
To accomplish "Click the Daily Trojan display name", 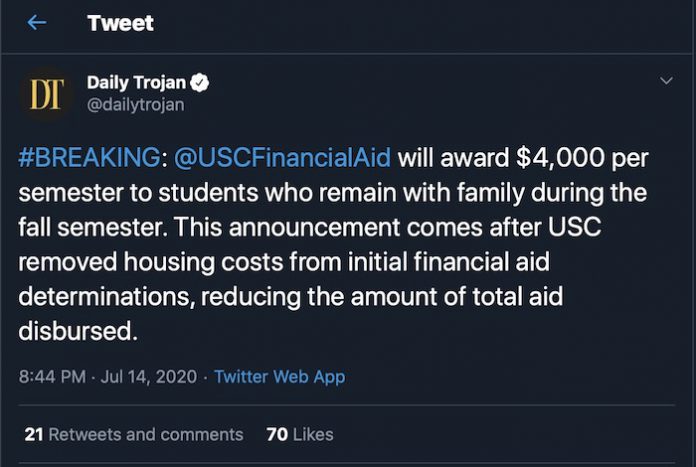I will pyautogui.click(x=136, y=83).
